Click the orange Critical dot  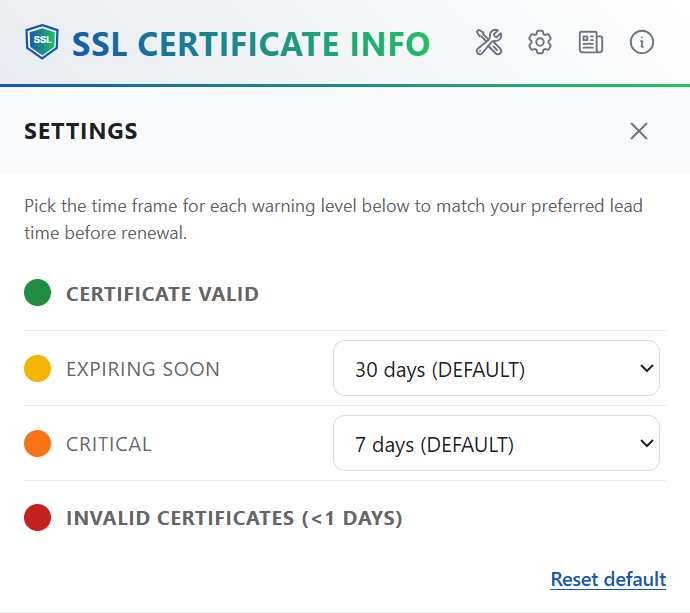[37, 443]
